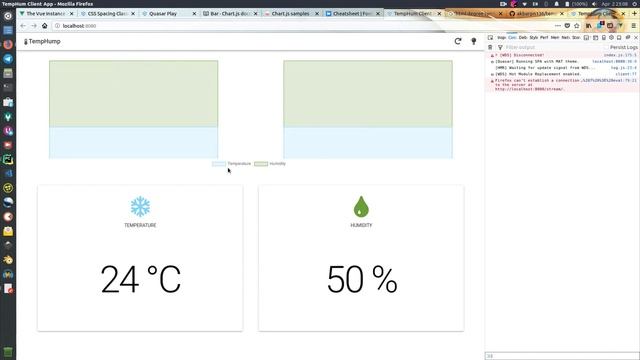Open log.js:23:4 source link

624,68
